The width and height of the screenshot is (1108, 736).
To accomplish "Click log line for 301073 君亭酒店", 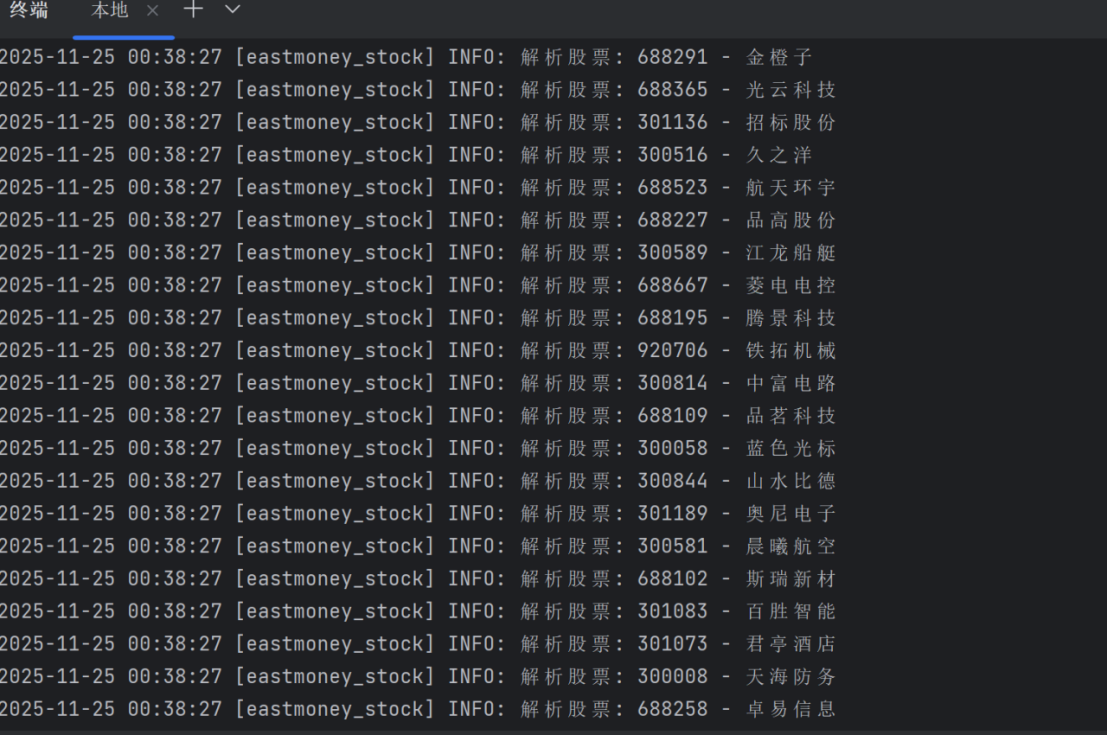I will point(418,643).
